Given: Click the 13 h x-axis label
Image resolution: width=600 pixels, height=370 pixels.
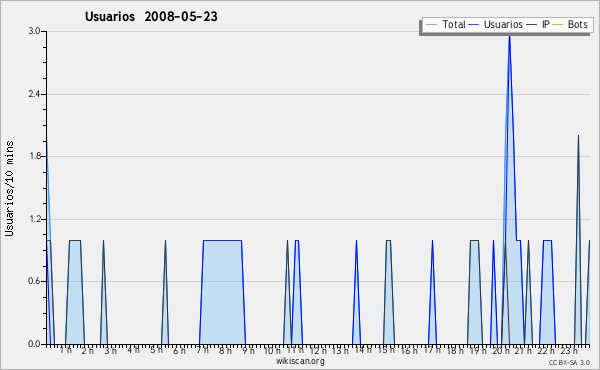Looking at the screenshot, I should (340, 351).
